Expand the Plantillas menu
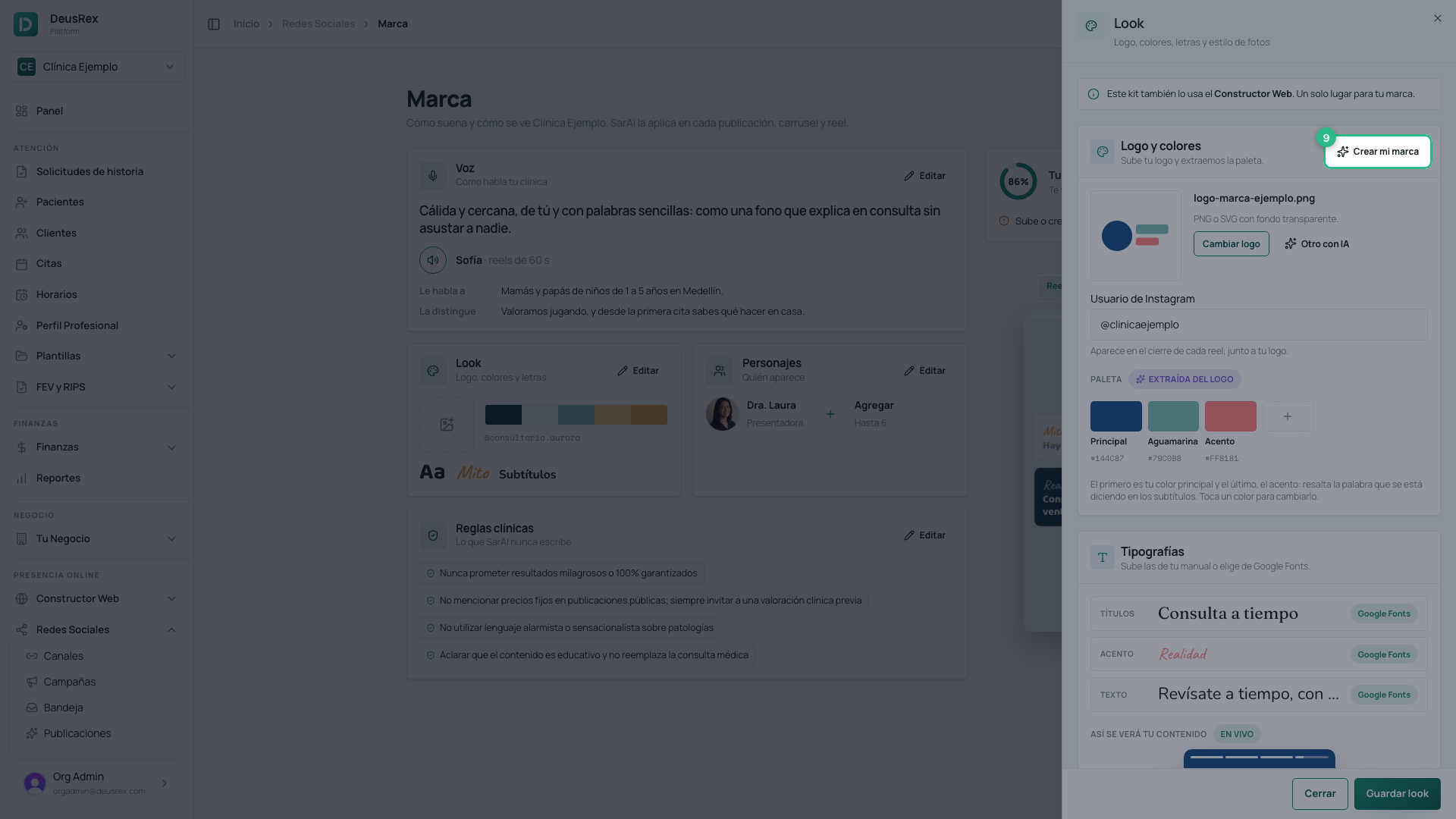 click(x=96, y=356)
